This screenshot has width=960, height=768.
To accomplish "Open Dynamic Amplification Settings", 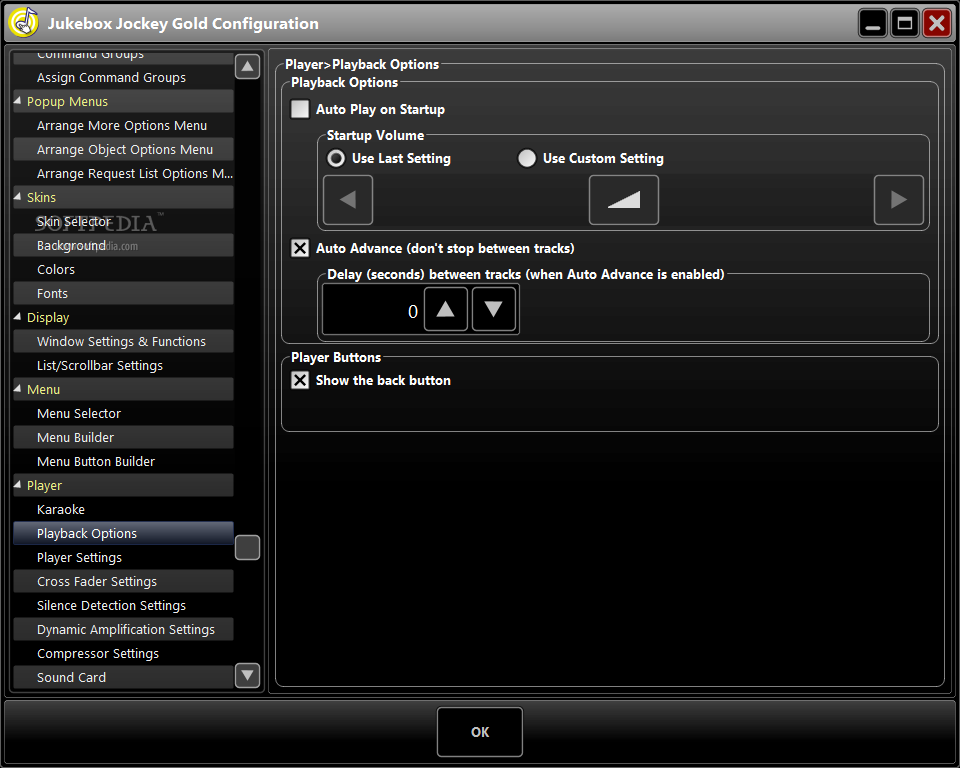I will coord(123,629).
